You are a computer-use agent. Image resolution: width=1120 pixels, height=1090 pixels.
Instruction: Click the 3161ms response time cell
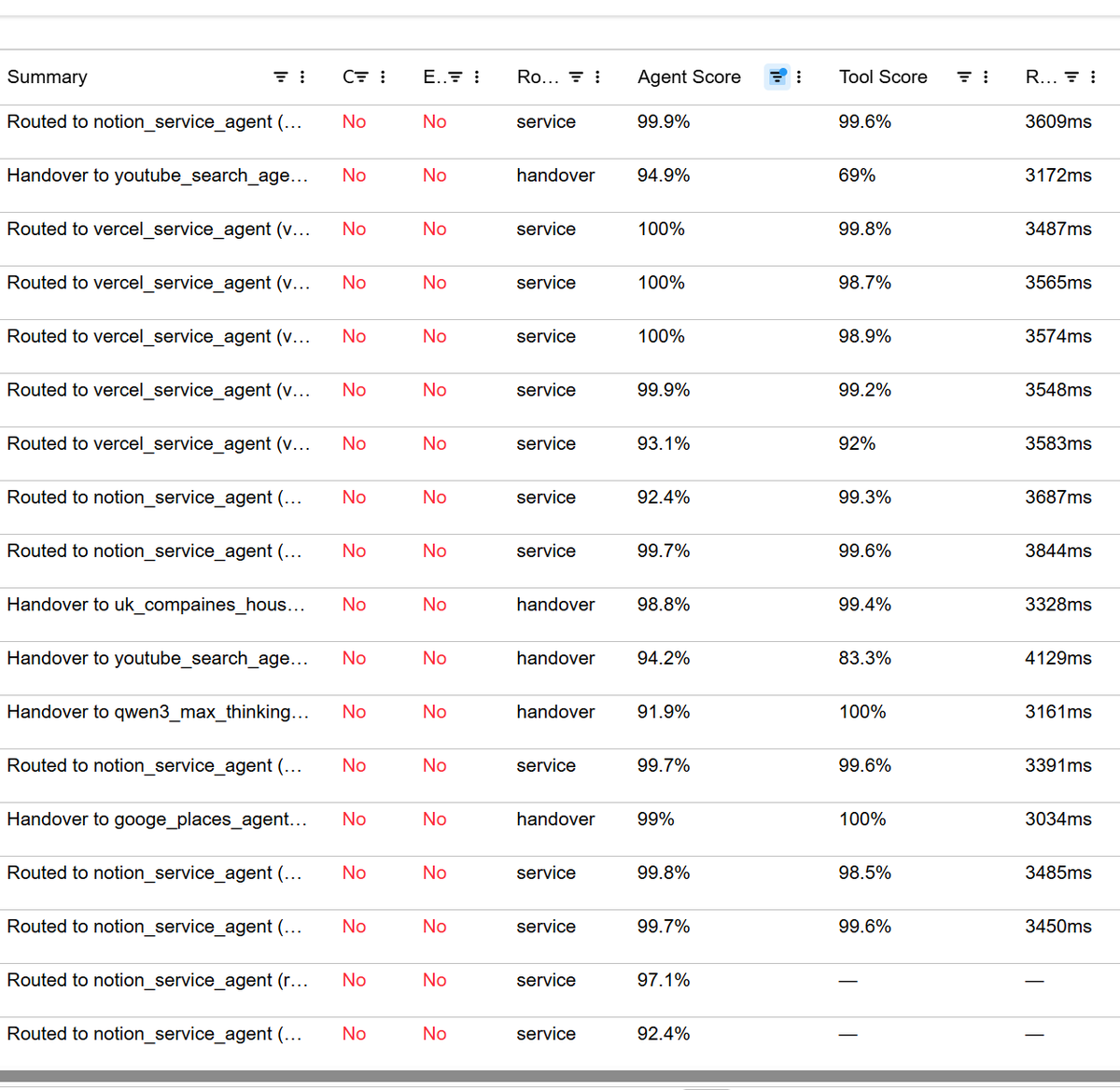click(x=1058, y=712)
